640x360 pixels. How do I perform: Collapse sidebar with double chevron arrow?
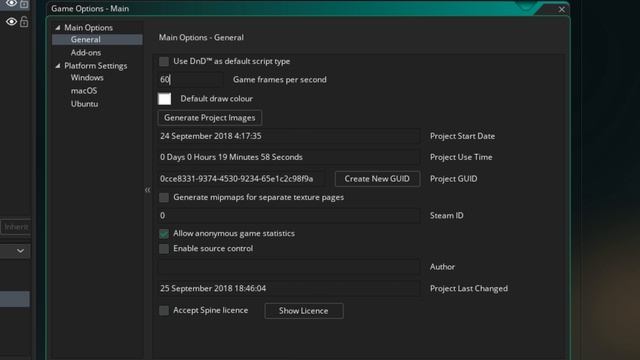[x=147, y=190]
